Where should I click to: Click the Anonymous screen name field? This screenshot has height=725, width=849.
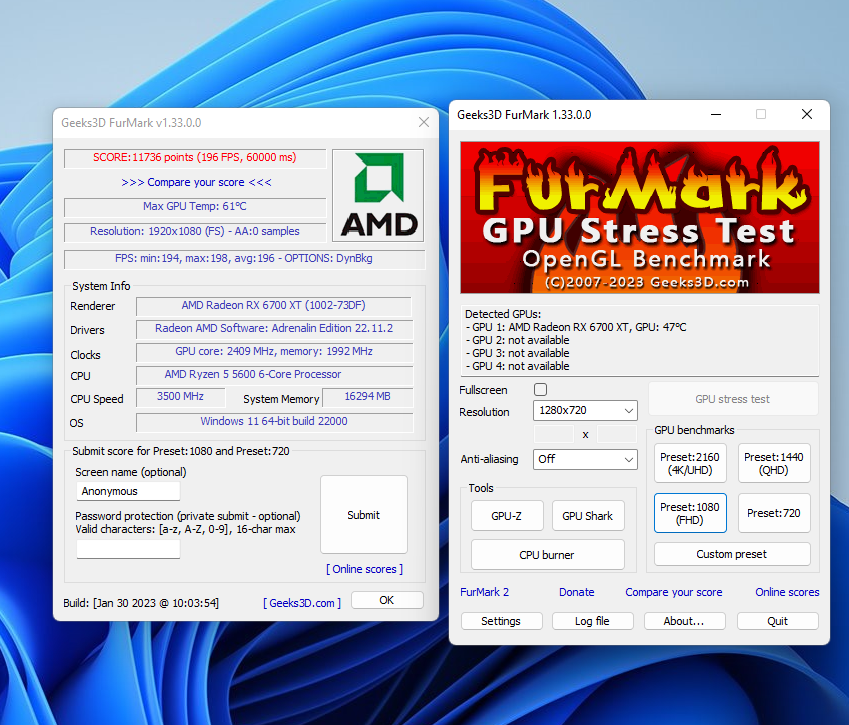click(128, 491)
